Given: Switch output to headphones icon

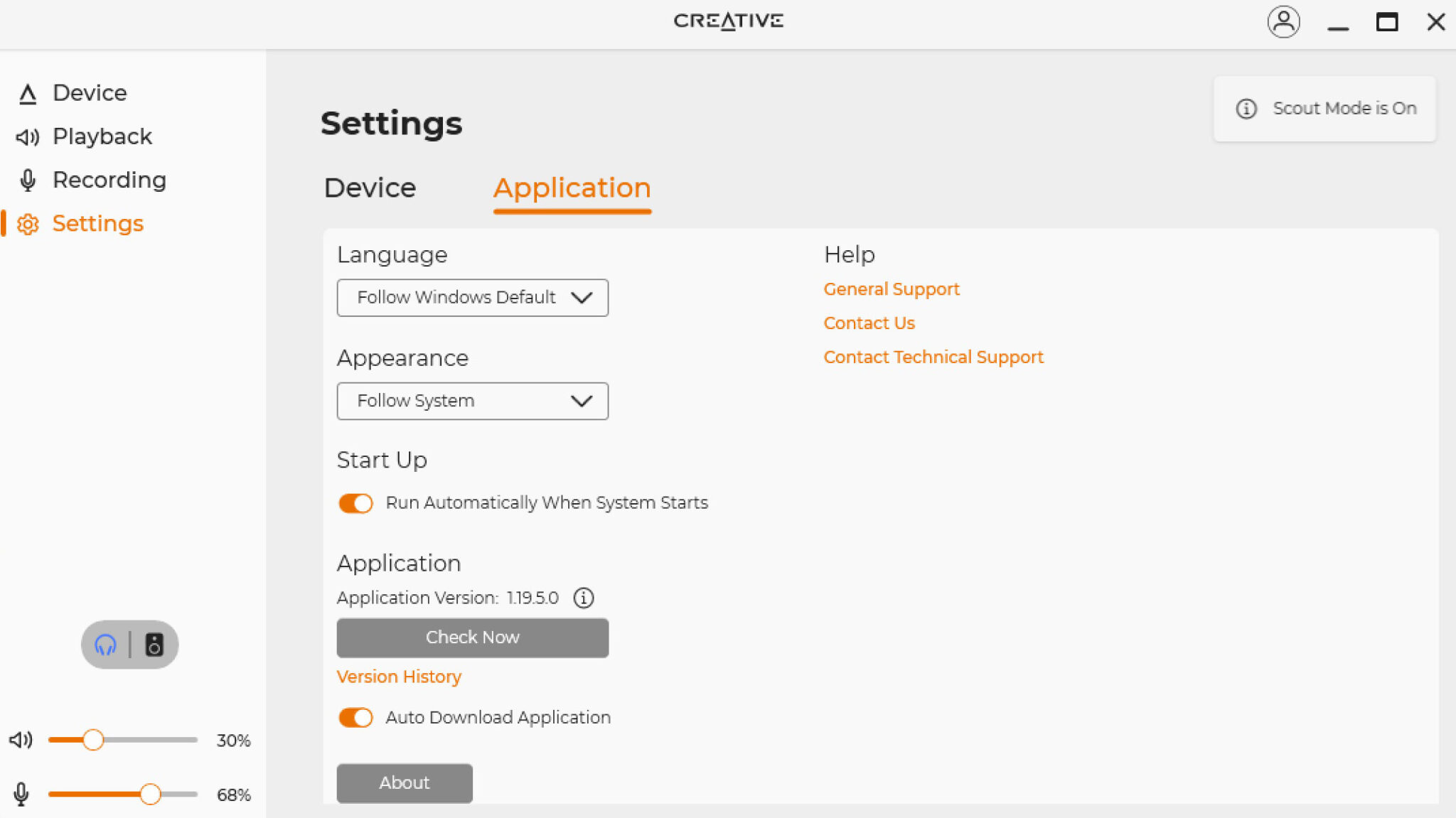Looking at the screenshot, I should (x=106, y=645).
